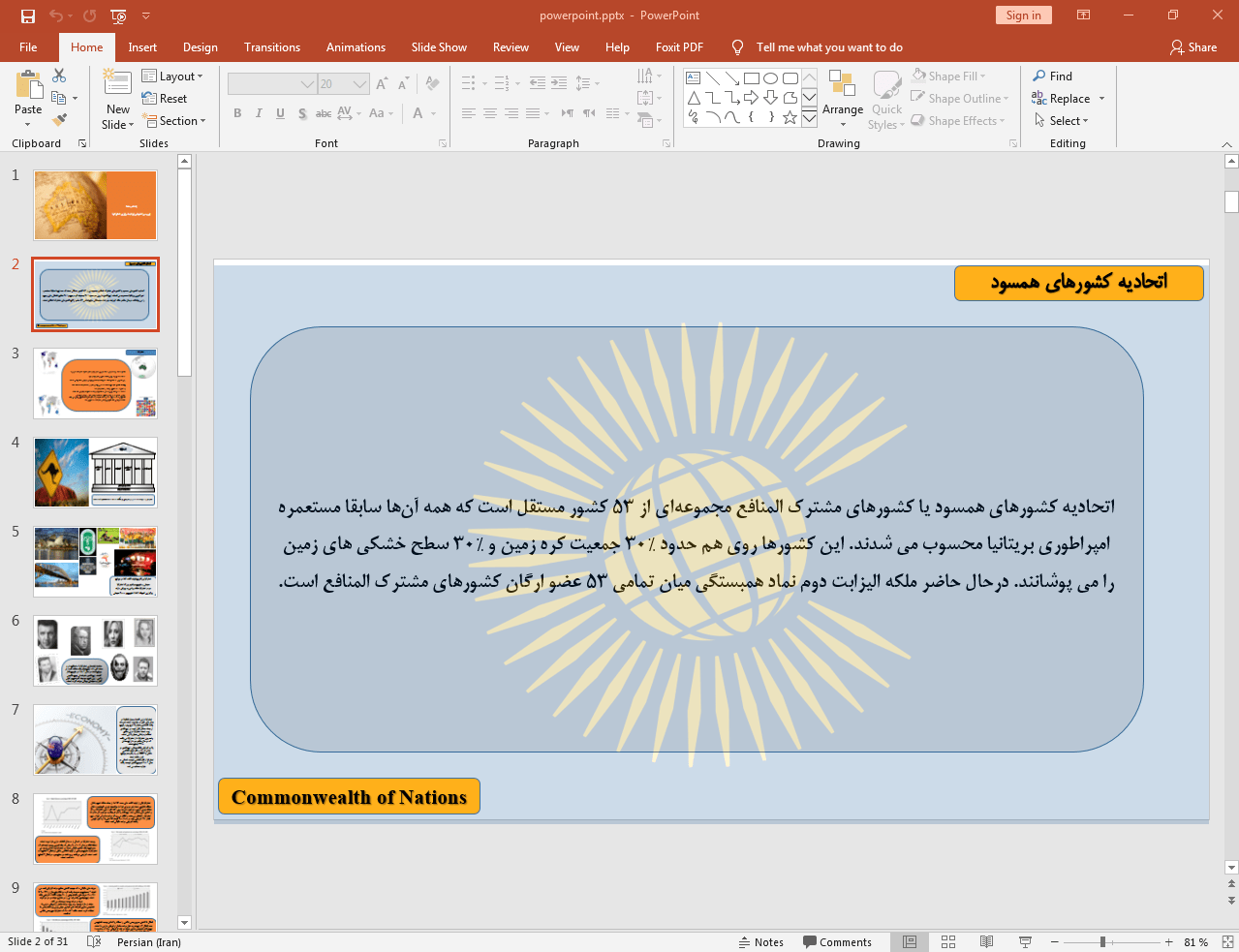
Task: Click the Reset slide button
Action: coord(165,99)
